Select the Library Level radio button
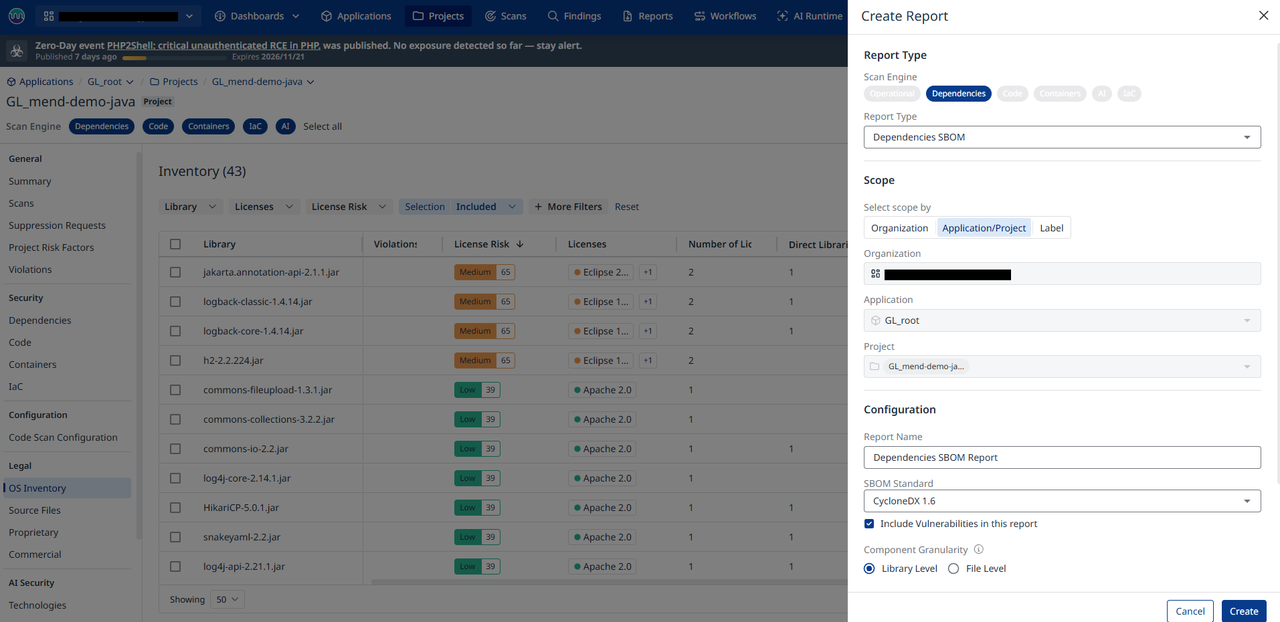The image size is (1280, 622). click(869, 569)
